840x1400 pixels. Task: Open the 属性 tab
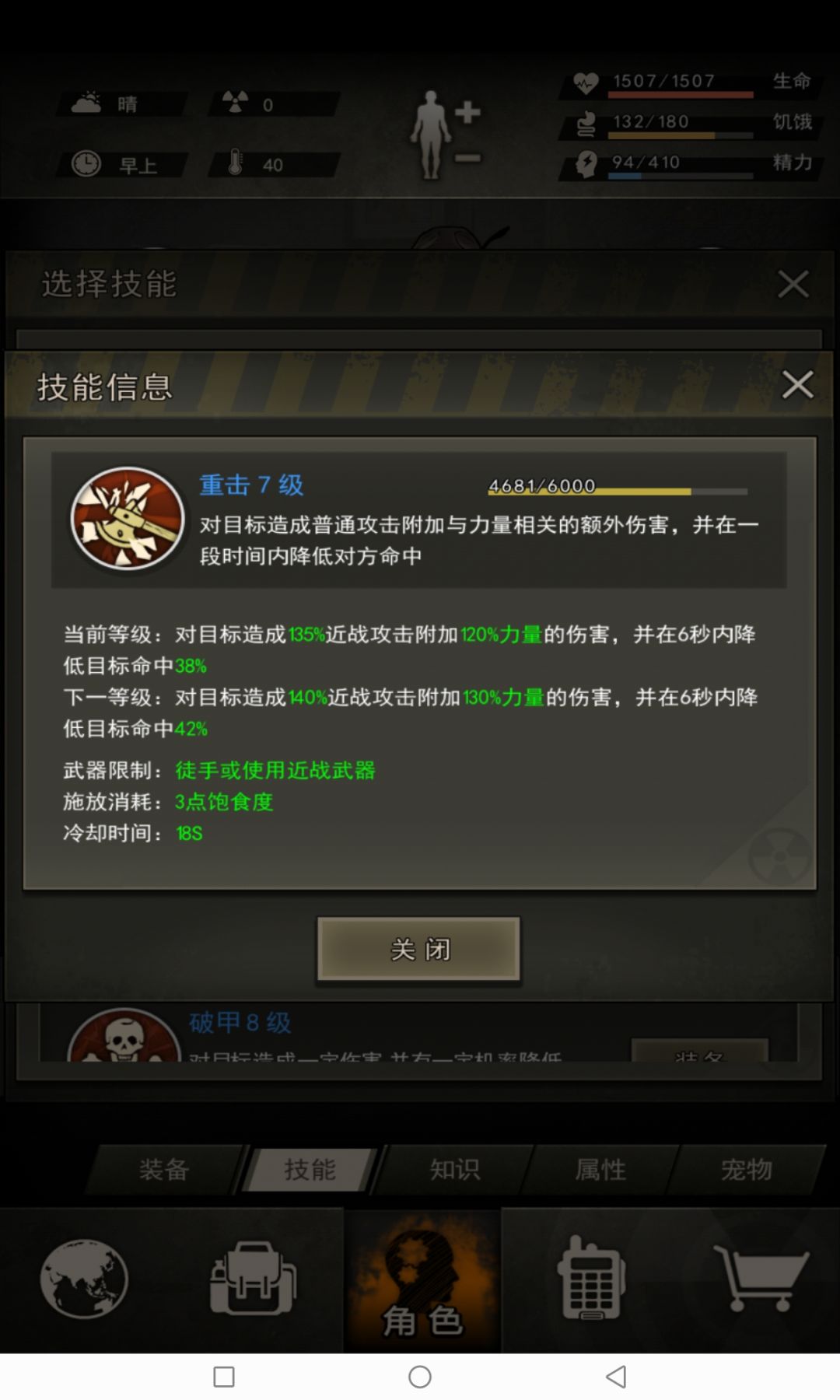click(600, 1169)
